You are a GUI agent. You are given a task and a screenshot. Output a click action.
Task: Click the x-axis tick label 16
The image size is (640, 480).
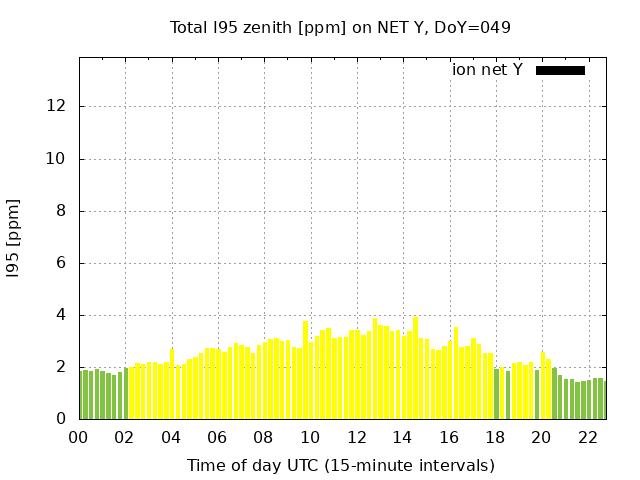pyautogui.click(x=448, y=437)
